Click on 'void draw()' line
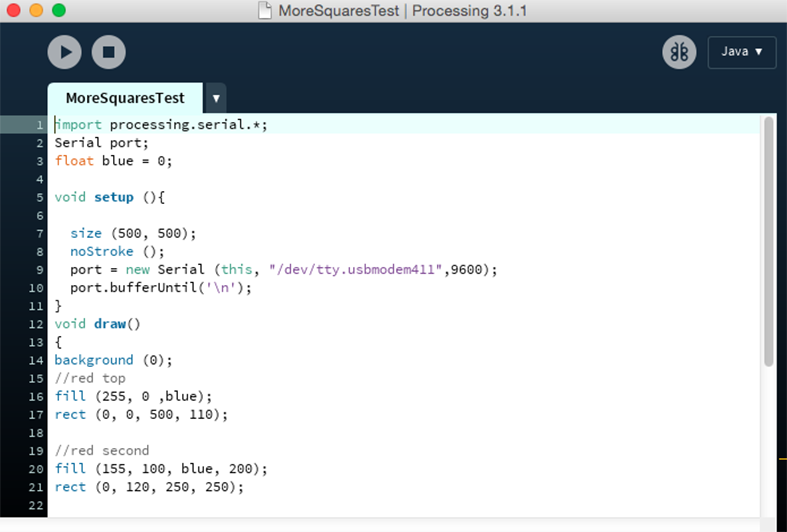This screenshot has height=532, width=787. (x=97, y=324)
